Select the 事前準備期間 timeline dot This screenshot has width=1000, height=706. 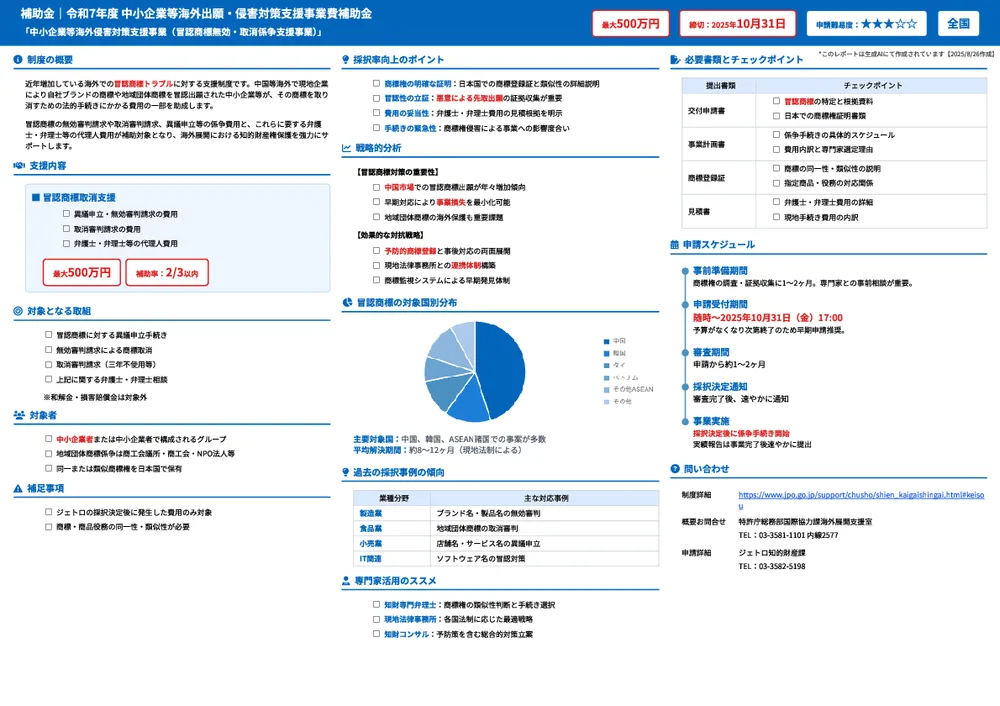pos(685,271)
